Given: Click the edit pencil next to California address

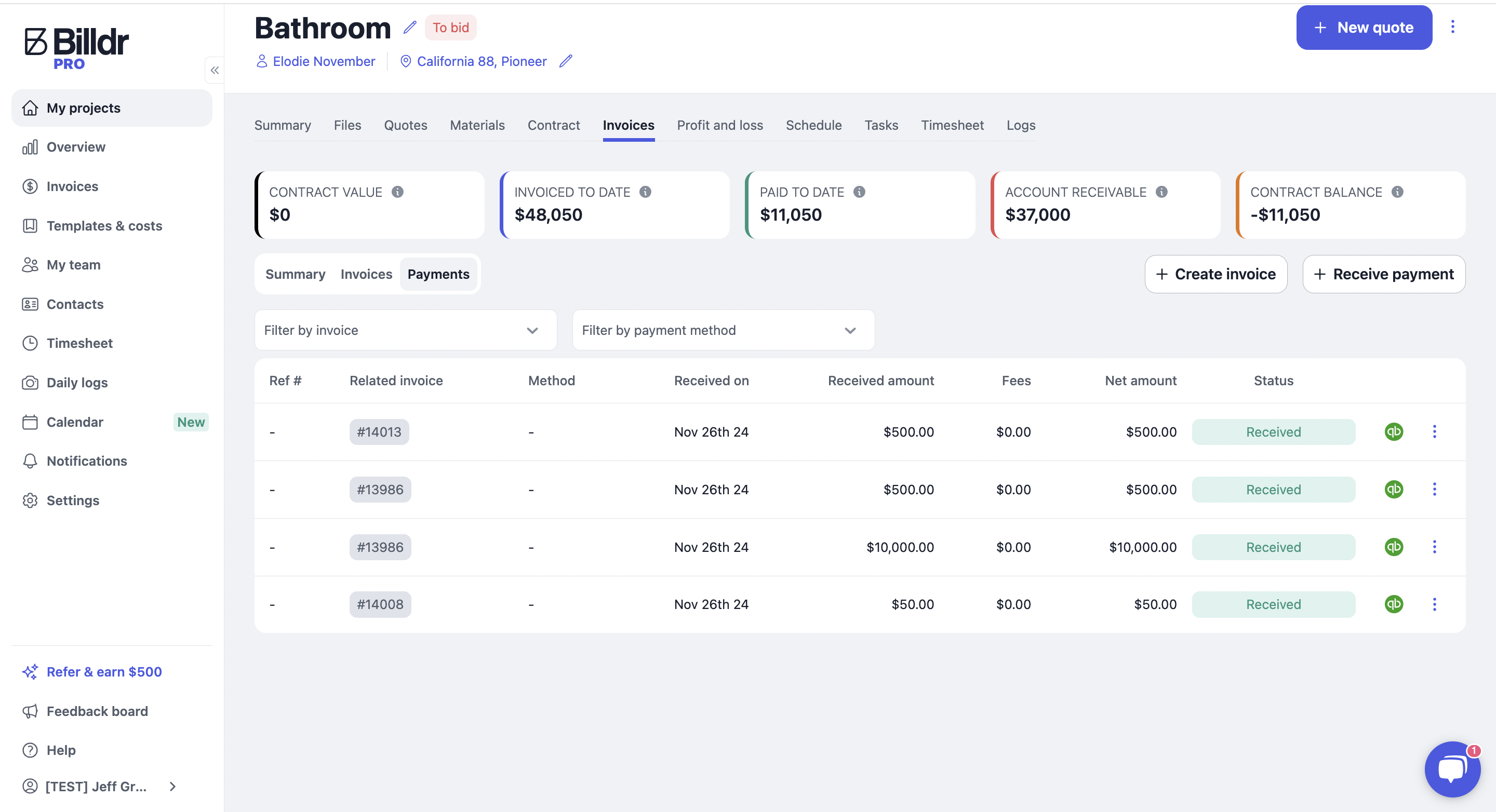Looking at the screenshot, I should (566, 61).
